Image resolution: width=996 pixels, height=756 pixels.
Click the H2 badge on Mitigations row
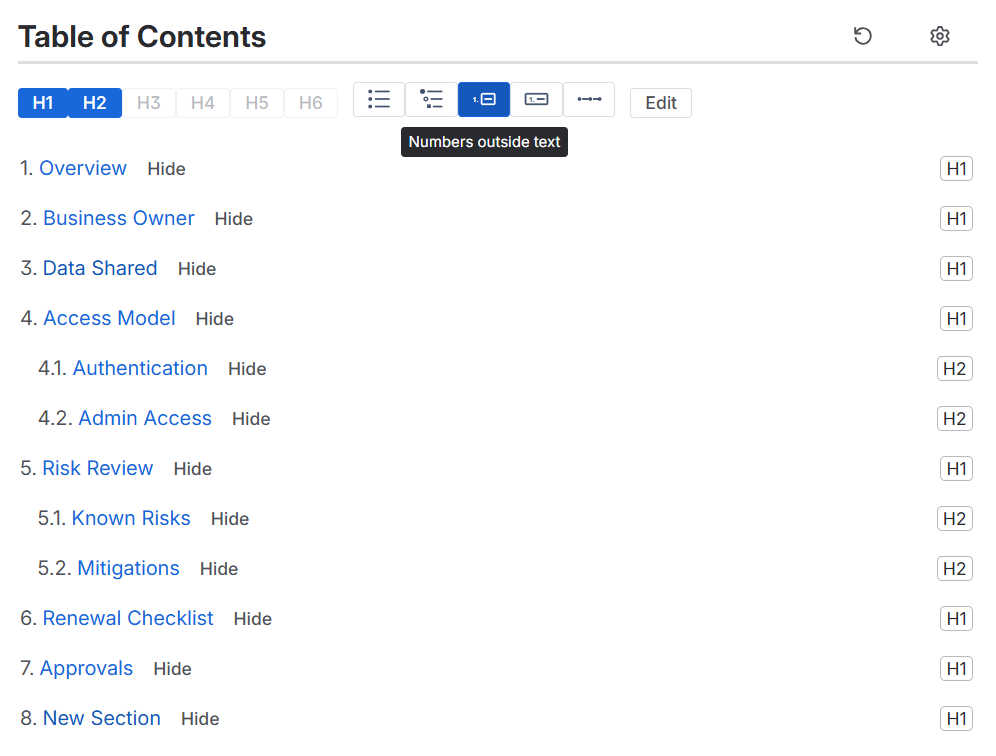(x=955, y=569)
